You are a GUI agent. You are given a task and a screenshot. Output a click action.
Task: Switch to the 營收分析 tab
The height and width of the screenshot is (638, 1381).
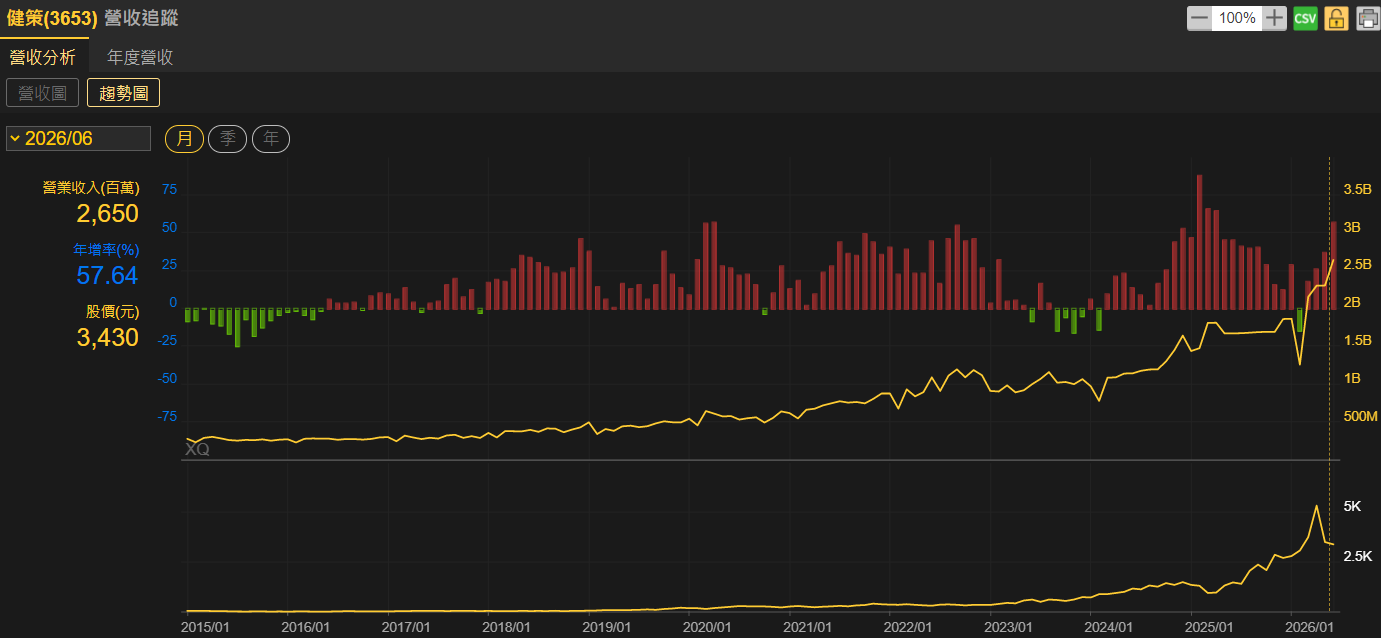click(x=43, y=57)
